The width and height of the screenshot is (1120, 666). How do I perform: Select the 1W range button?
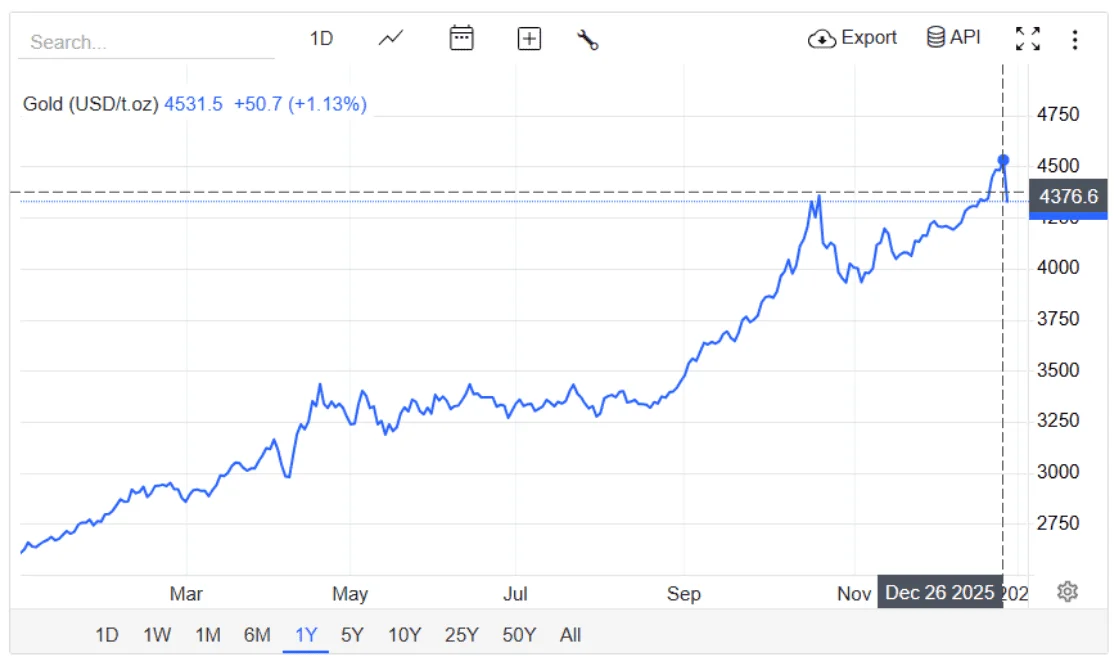click(x=156, y=634)
